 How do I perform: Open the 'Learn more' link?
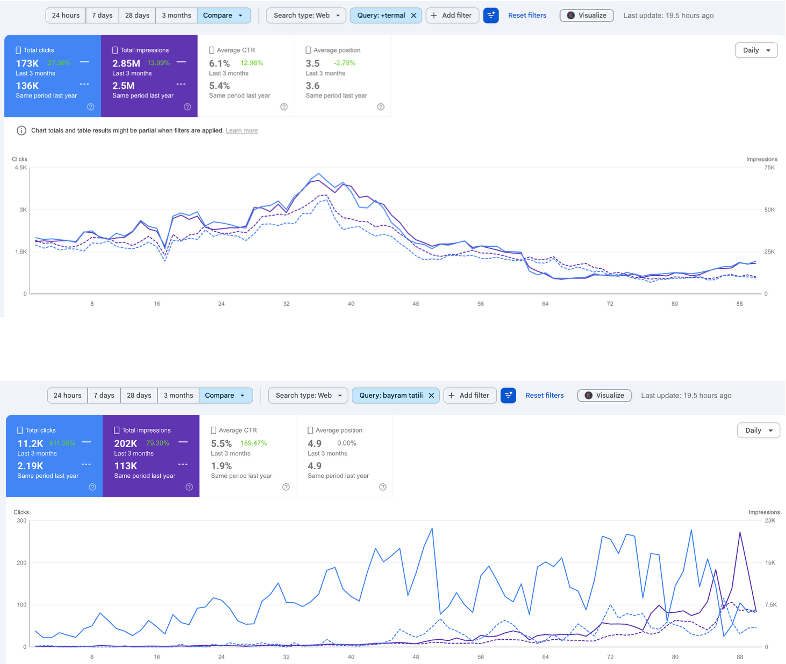click(x=242, y=131)
